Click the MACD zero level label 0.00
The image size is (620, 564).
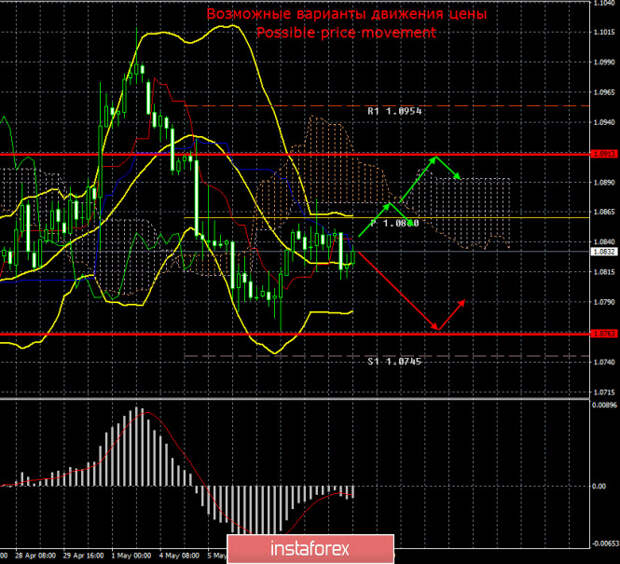(599, 486)
